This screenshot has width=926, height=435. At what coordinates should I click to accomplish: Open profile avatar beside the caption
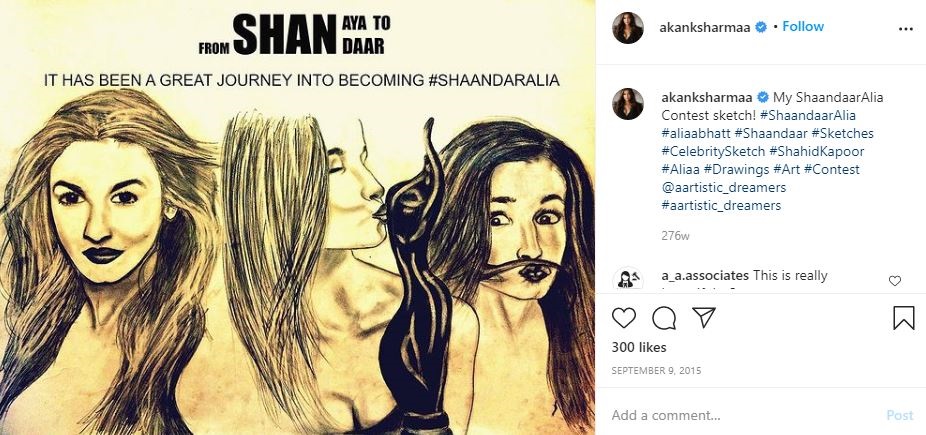(628, 104)
